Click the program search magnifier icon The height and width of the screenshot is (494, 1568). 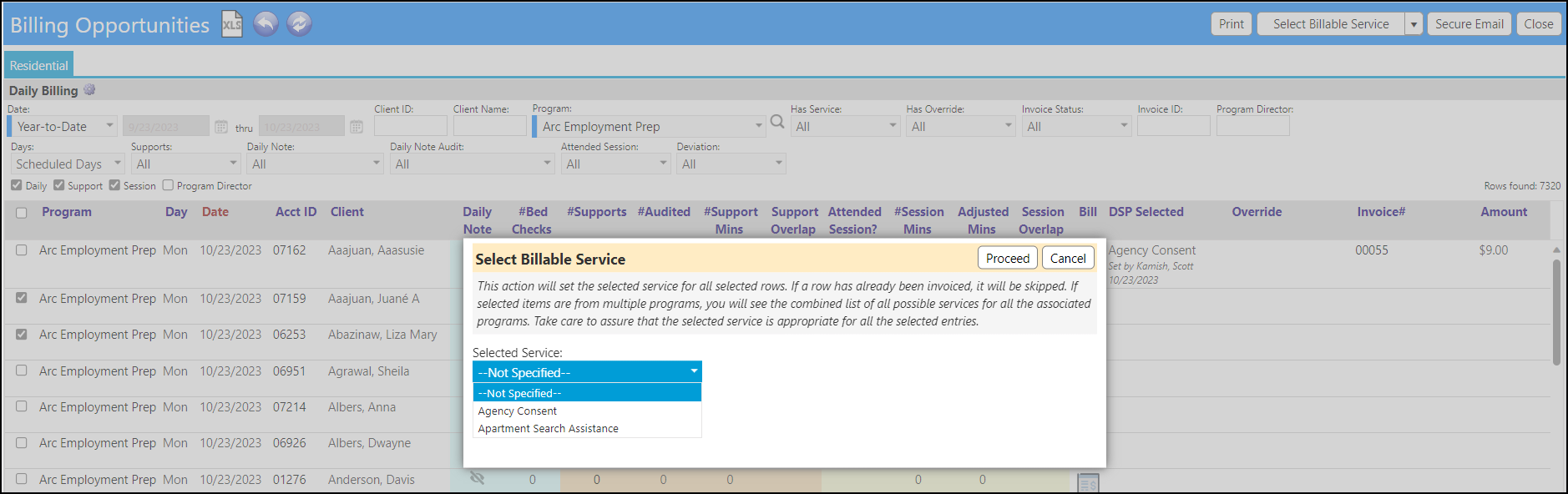click(x=777, y=123)
